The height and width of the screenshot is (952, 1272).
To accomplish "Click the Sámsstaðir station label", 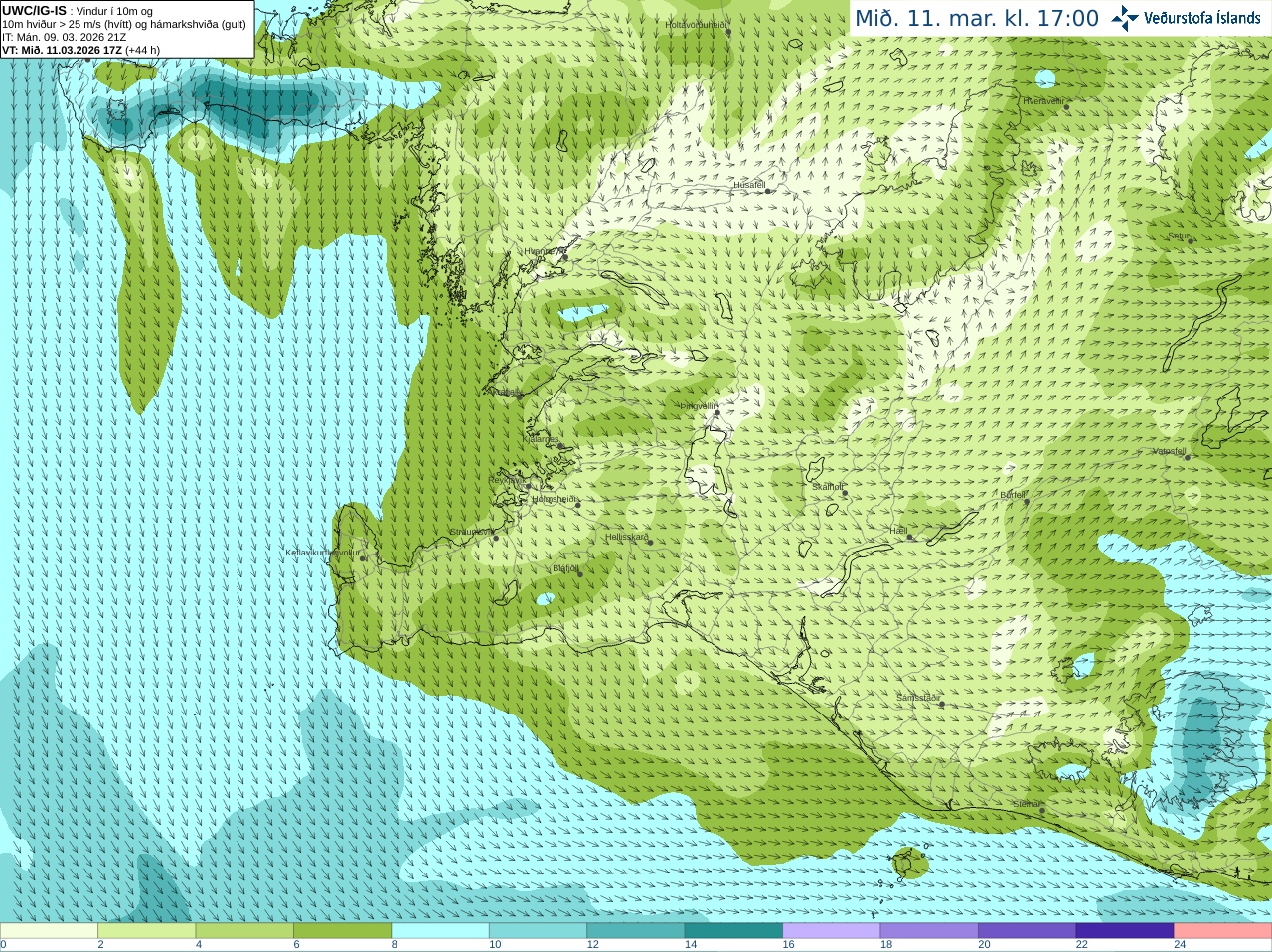I will pyautogui.click(x=918, y=698).
